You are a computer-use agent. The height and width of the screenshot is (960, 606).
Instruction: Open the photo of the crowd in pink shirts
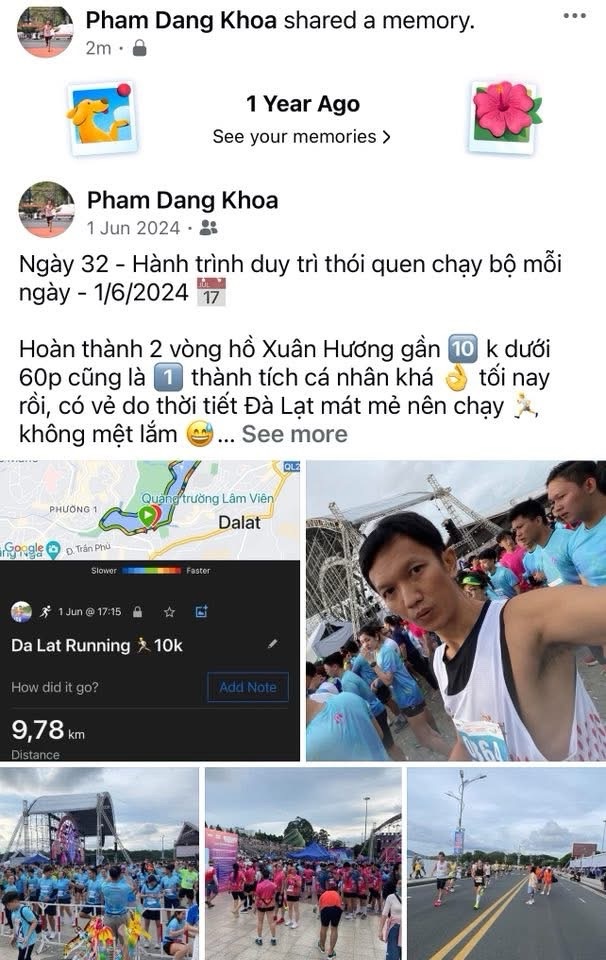pyautogui.click(x=303, y=864)
